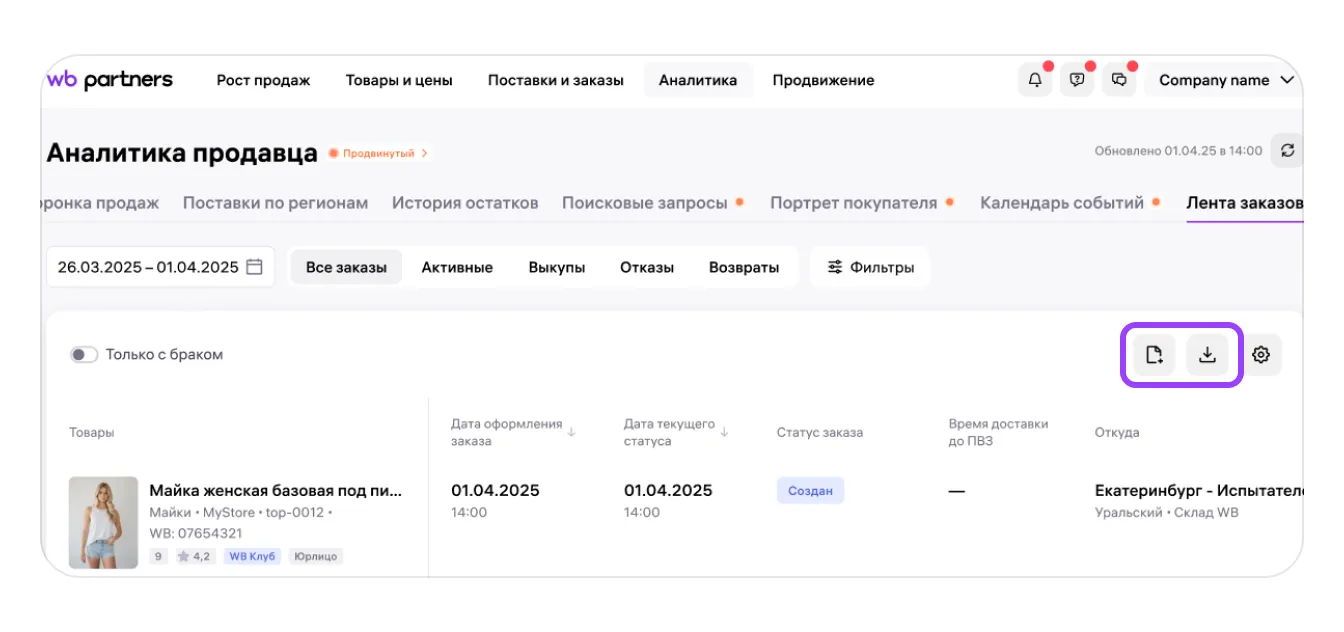Open the 'Фильтры' button
The image size is (1344, 632).
point(870,267)
